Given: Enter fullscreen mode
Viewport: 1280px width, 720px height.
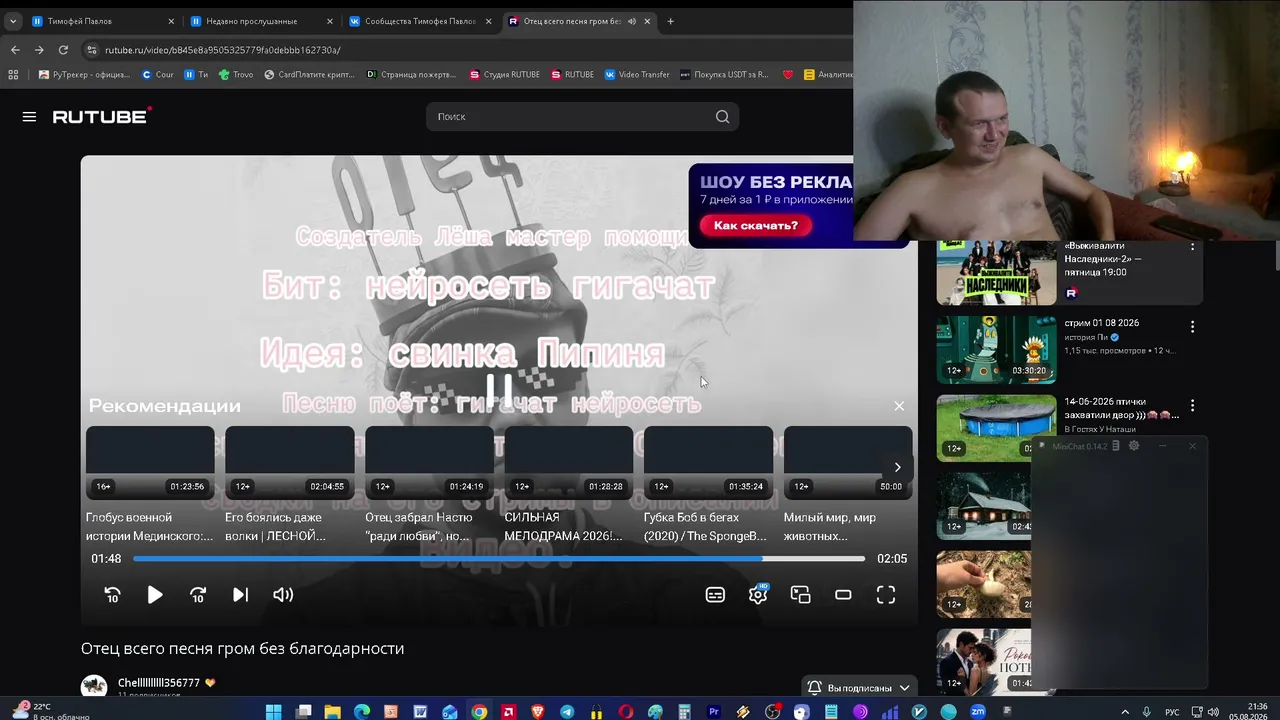Looking at the screenshot, I should click(886, 595).
